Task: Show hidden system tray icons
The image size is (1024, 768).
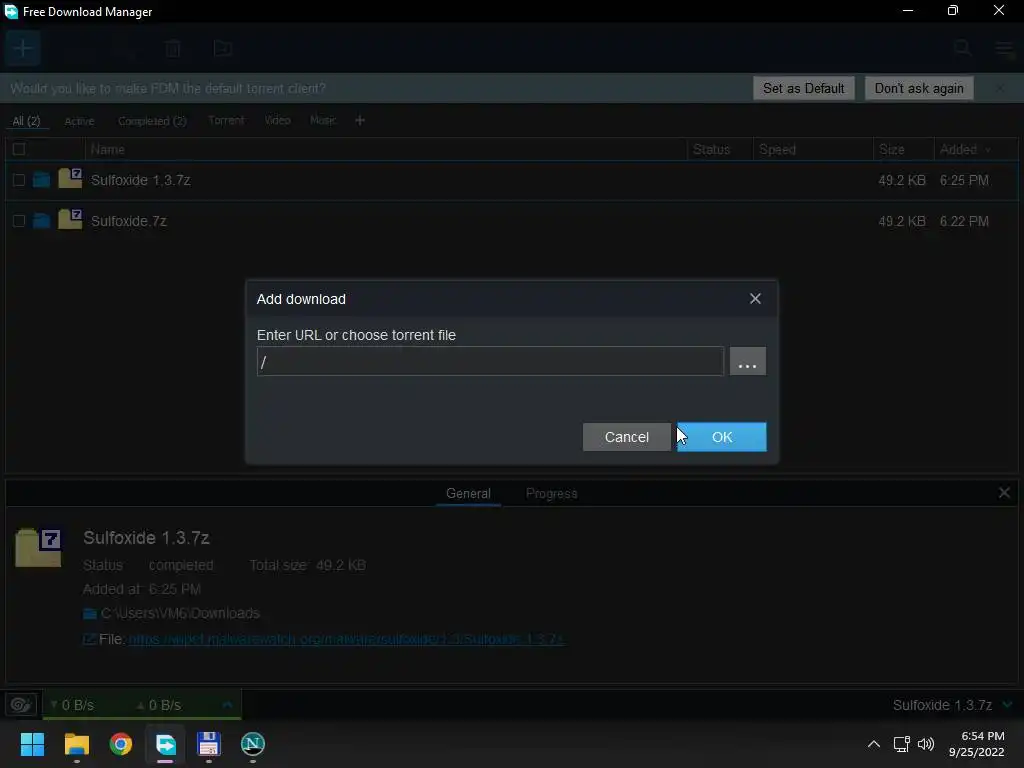Action: pyautogui.click(x=873, y=744)
